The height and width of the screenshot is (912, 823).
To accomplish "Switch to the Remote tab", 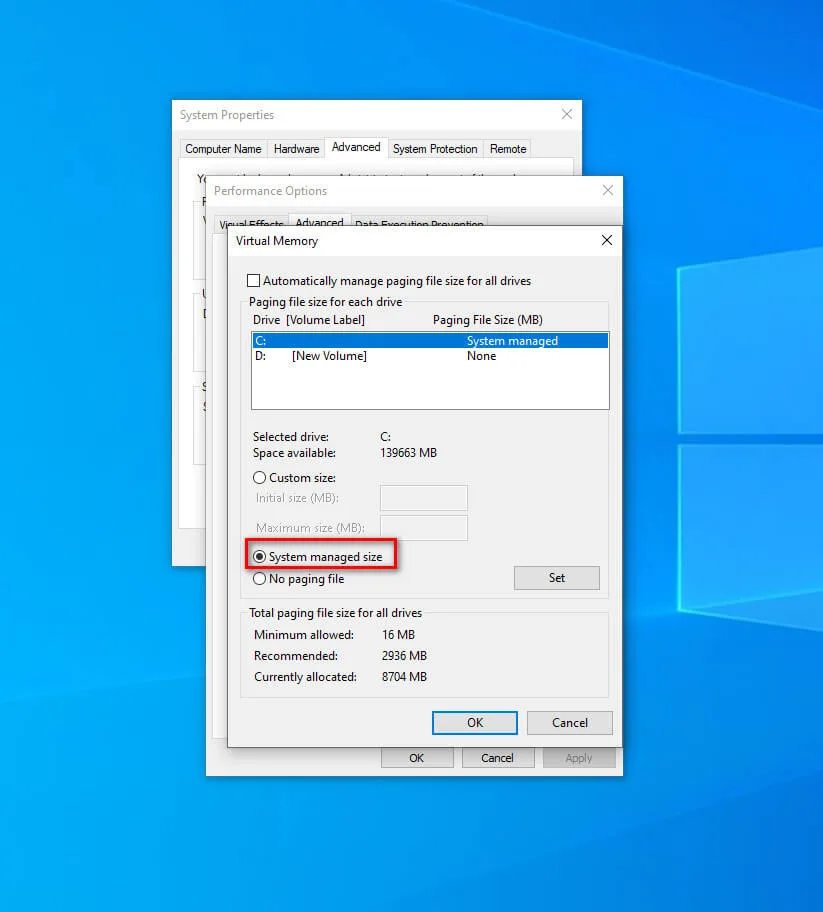I will [508, 149].
